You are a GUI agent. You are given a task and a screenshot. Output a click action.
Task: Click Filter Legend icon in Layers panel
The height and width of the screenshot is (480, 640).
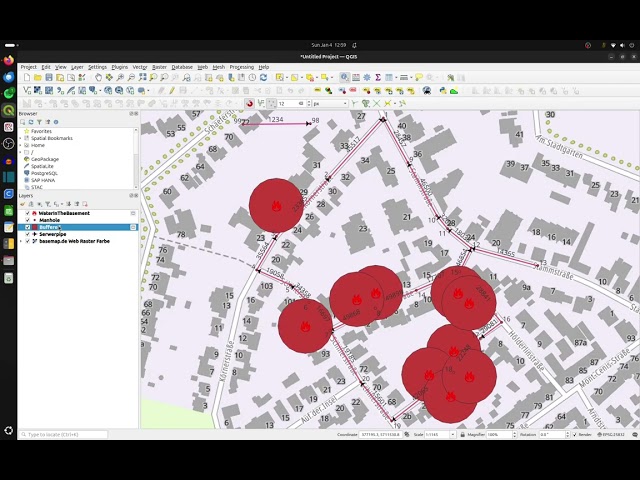[x=48, y=204]
